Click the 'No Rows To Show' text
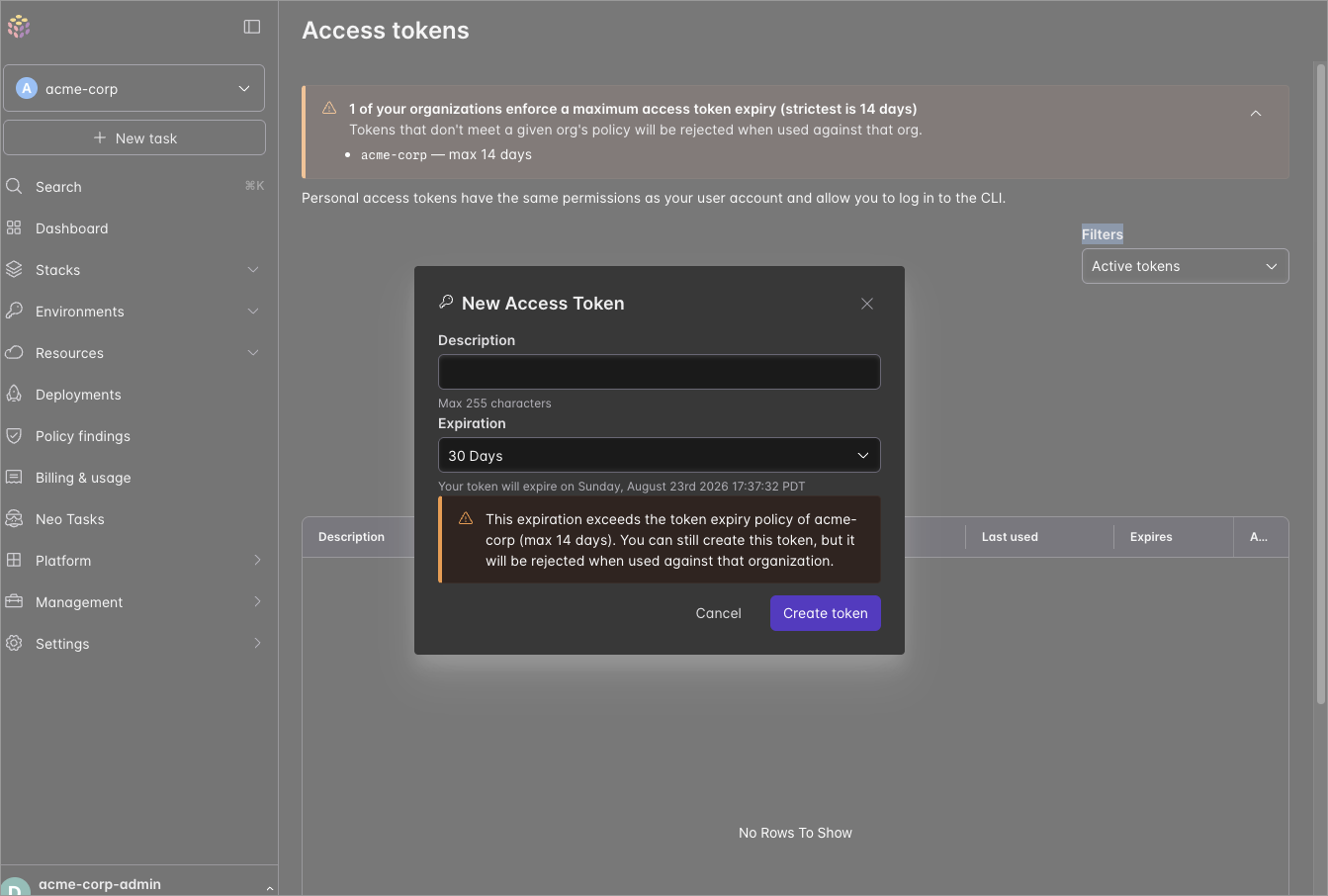 (795, 833)
